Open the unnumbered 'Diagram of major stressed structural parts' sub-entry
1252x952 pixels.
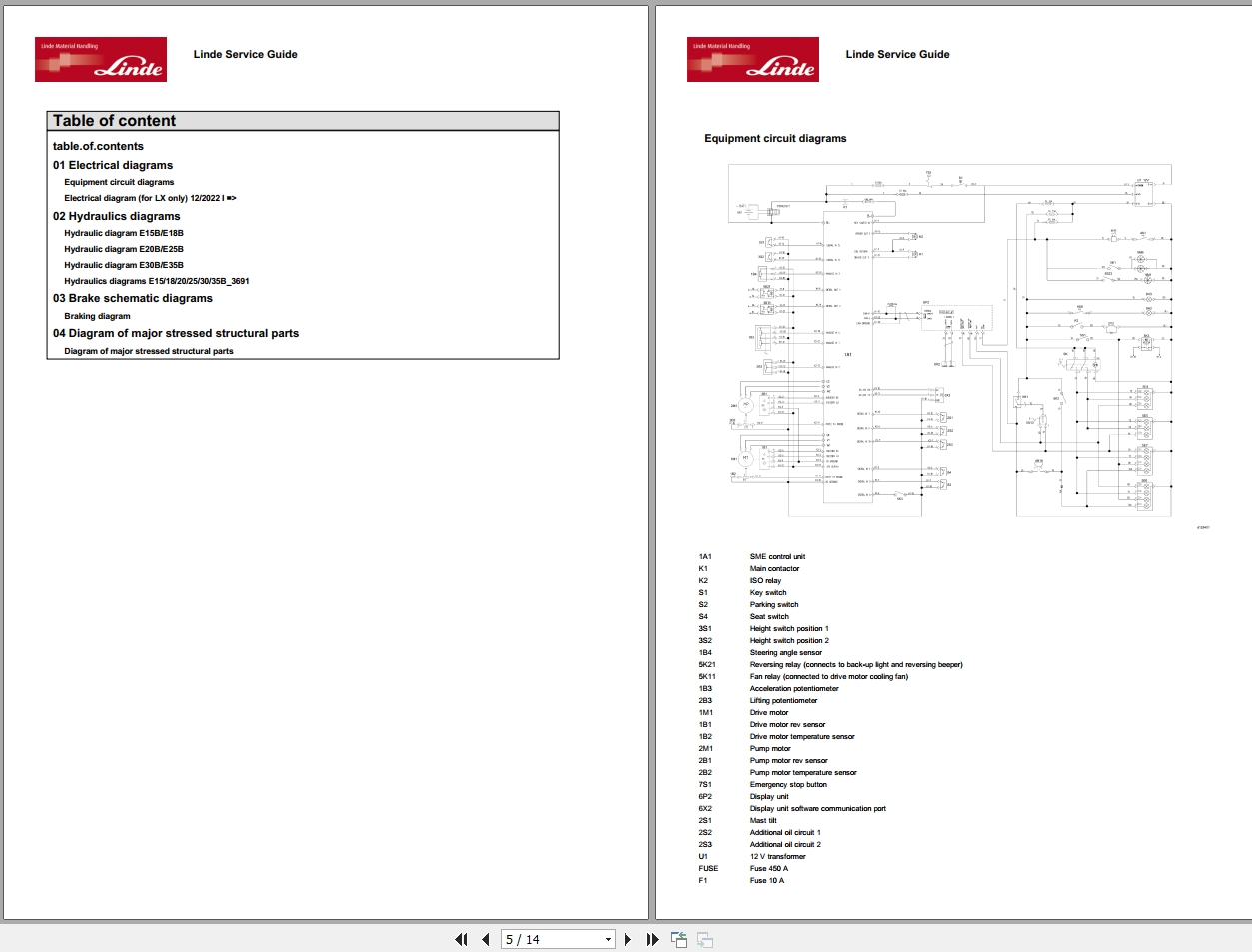coord(149,351)
